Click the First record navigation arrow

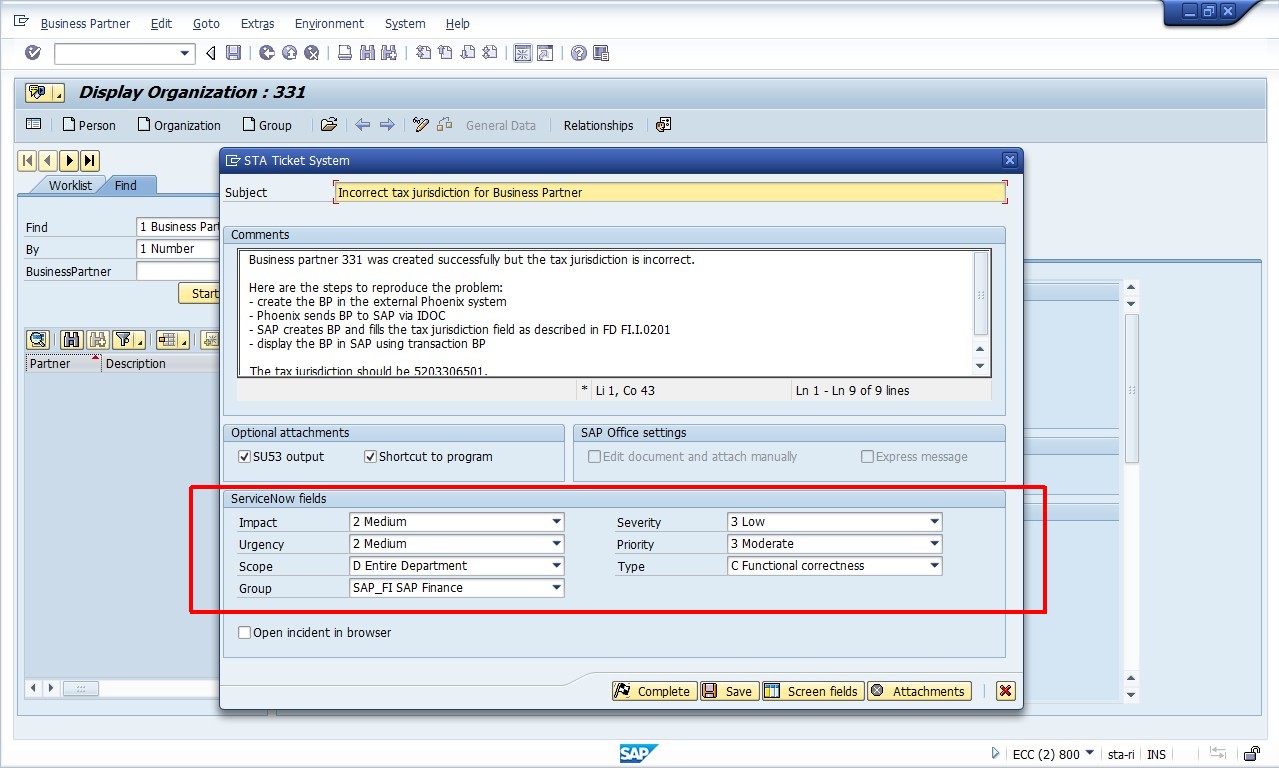27,160
